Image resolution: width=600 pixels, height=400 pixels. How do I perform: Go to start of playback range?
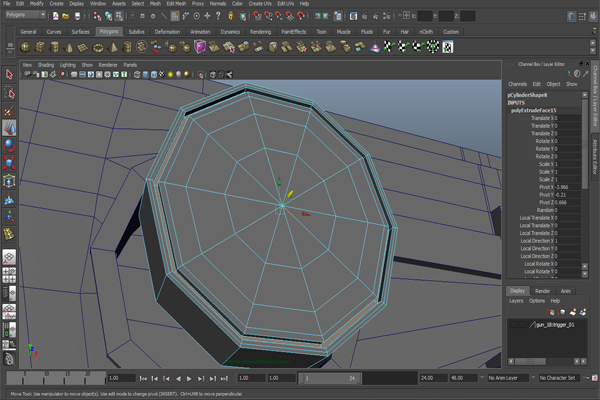[143, 378]
